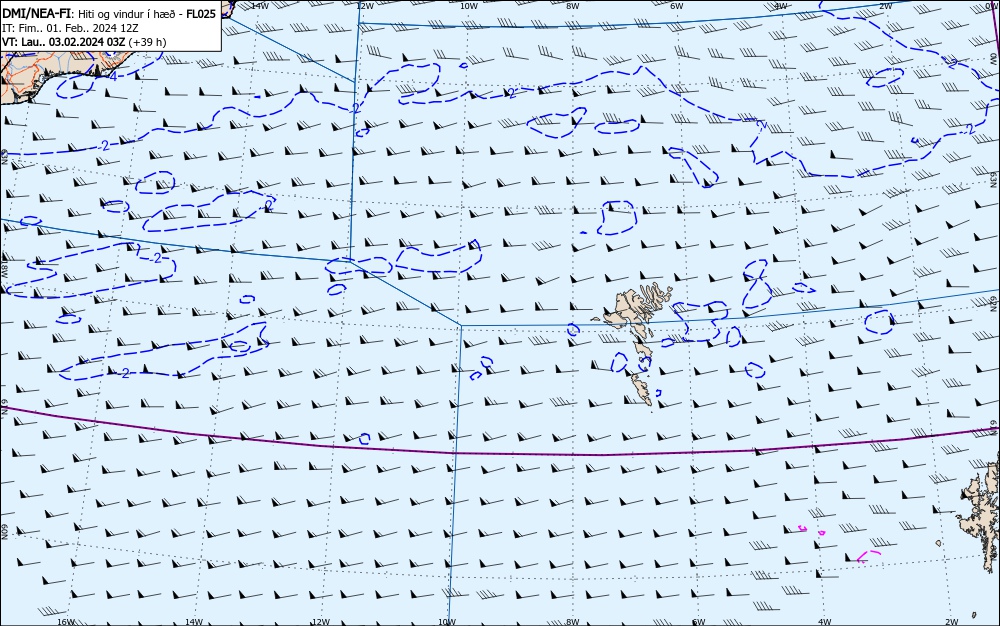Click the '10W' longitude label on bottom edge
This screenshot has height=626, width=1000.
447,622
